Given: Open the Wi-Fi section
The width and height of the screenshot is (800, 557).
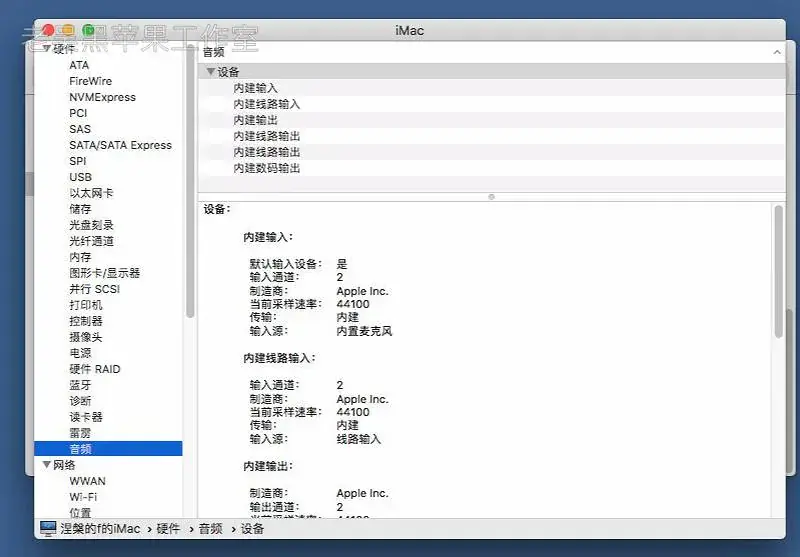Looking at the screenshot, I should (x=83, y=497).
